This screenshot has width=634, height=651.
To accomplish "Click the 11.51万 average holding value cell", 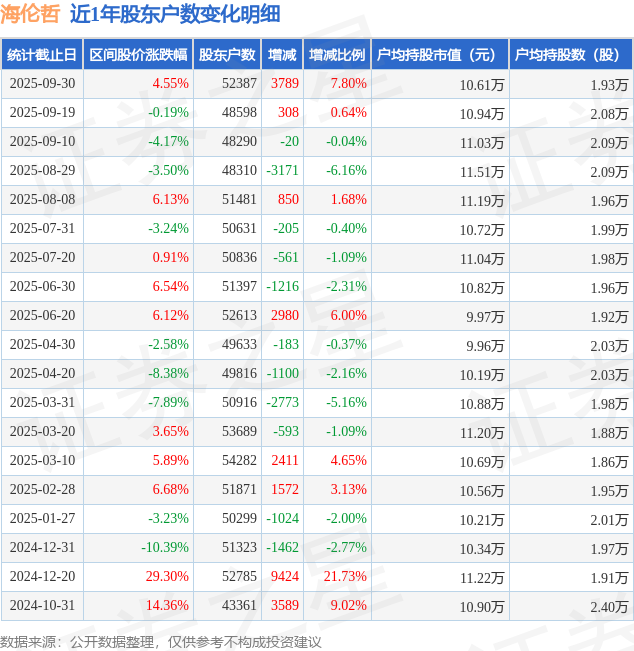I will tap(481, 171).
